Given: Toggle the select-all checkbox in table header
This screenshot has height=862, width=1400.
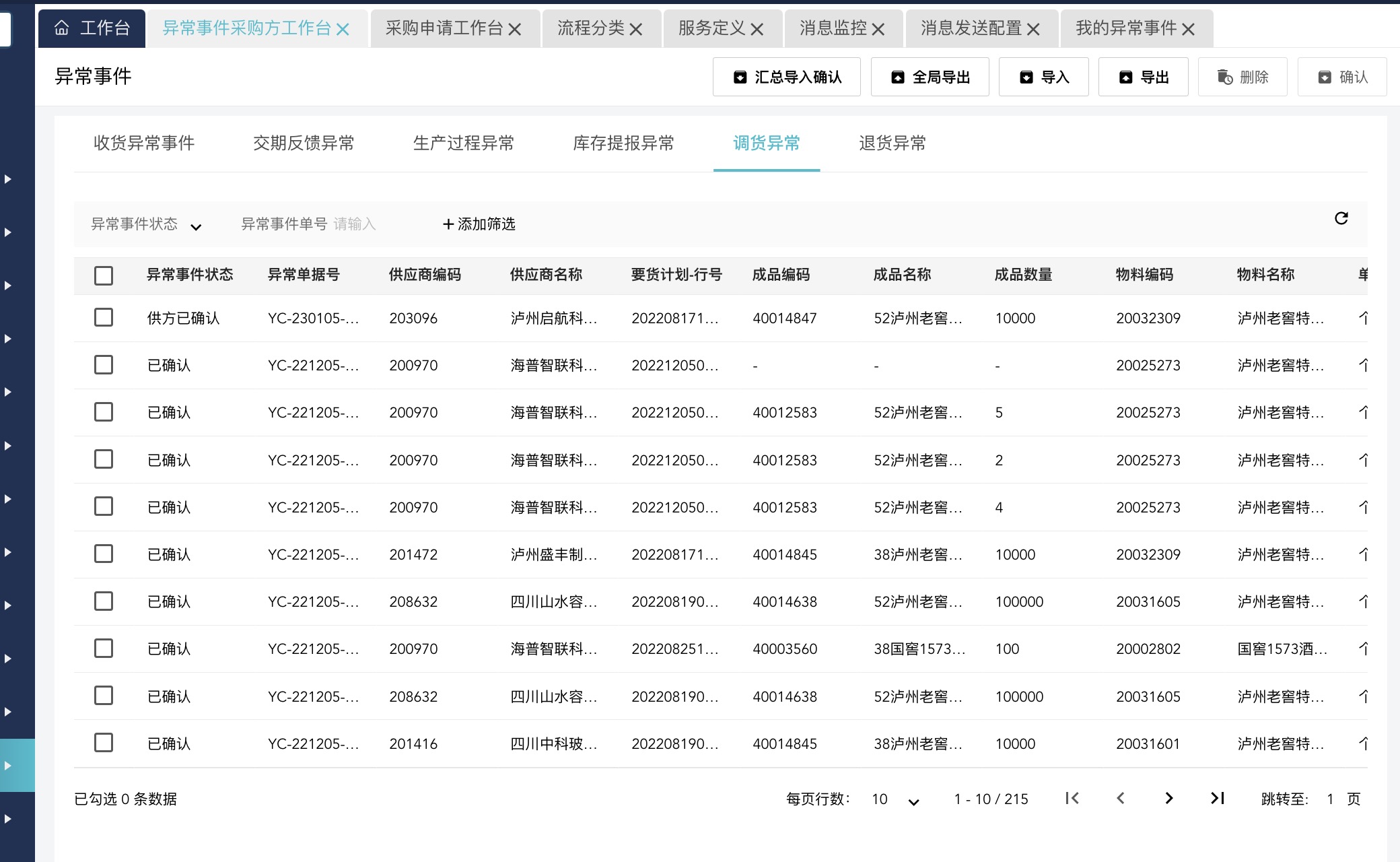Looking at the screenshot, I should (x=104, y=275).
